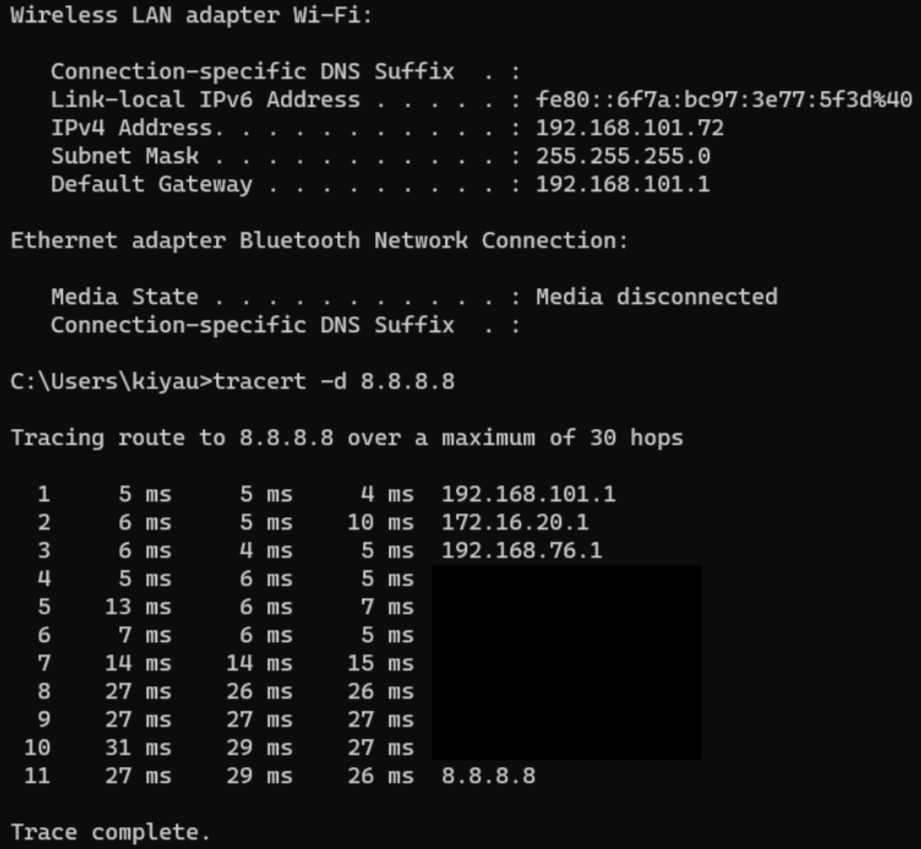Click the IPv4 address 192.168.101.72
The width and height of the screenshot is (921, 849).
point(629,128)
